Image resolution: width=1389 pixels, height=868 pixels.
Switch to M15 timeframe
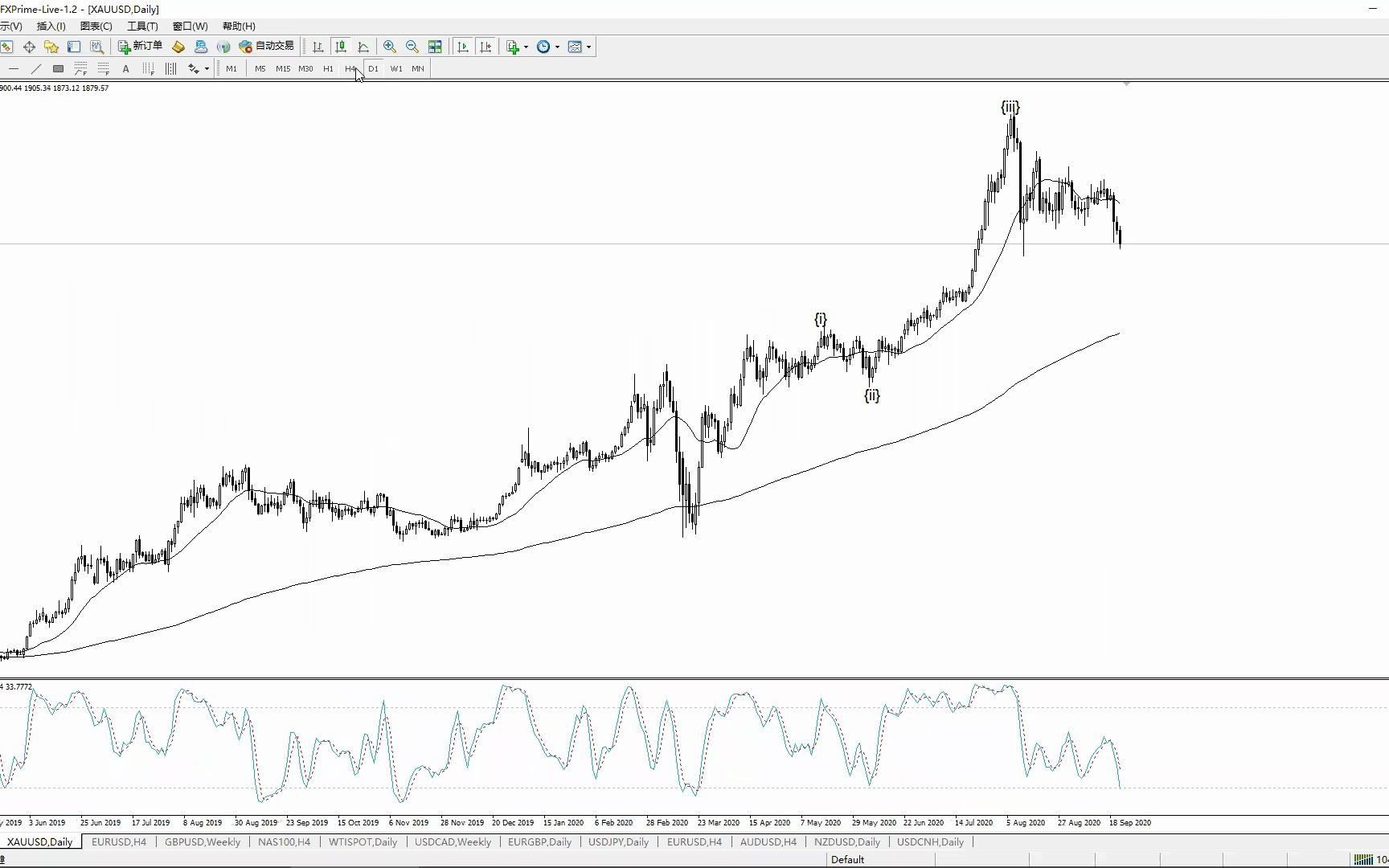coord(283,68)
